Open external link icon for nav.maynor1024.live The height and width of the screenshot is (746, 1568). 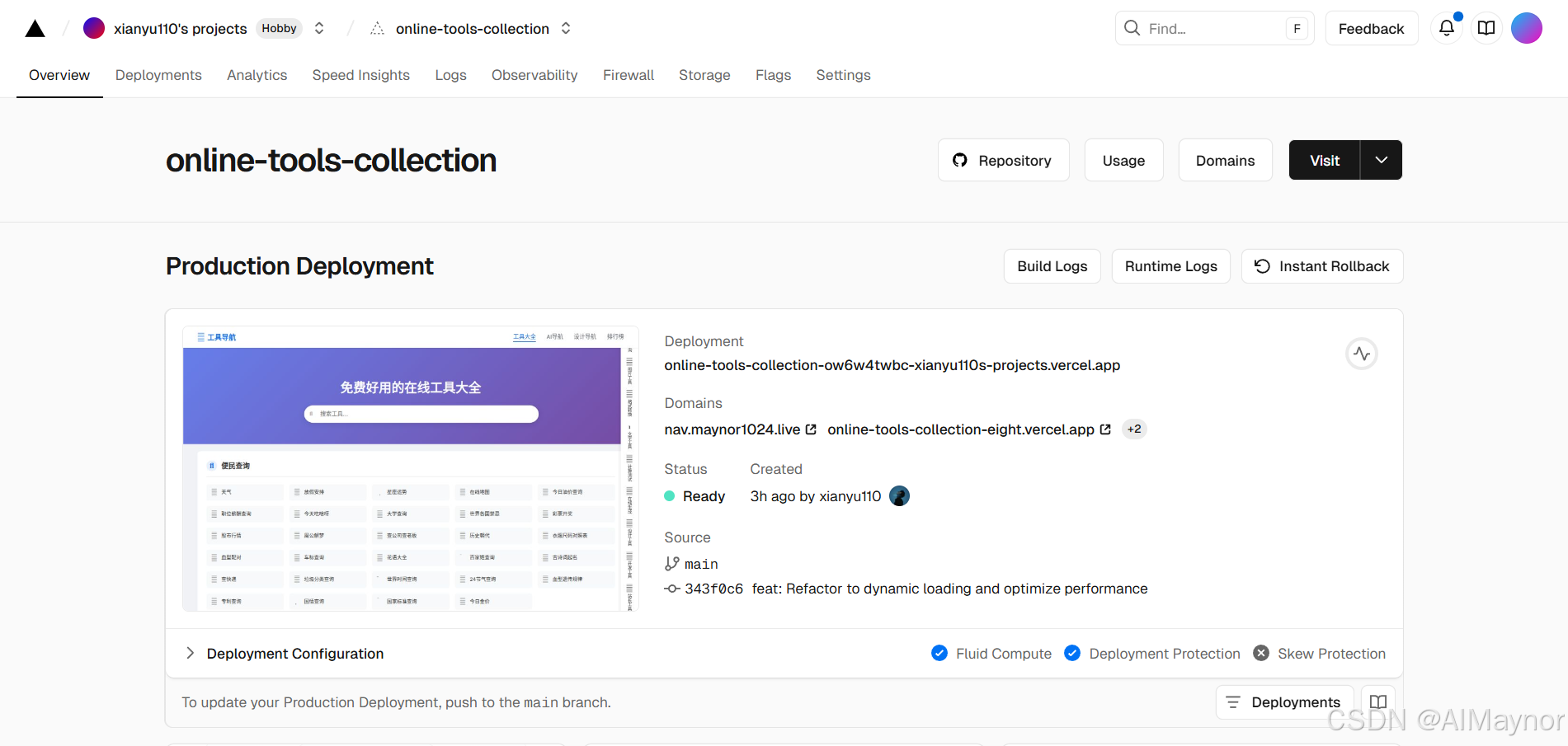click(x=811, y=429)
